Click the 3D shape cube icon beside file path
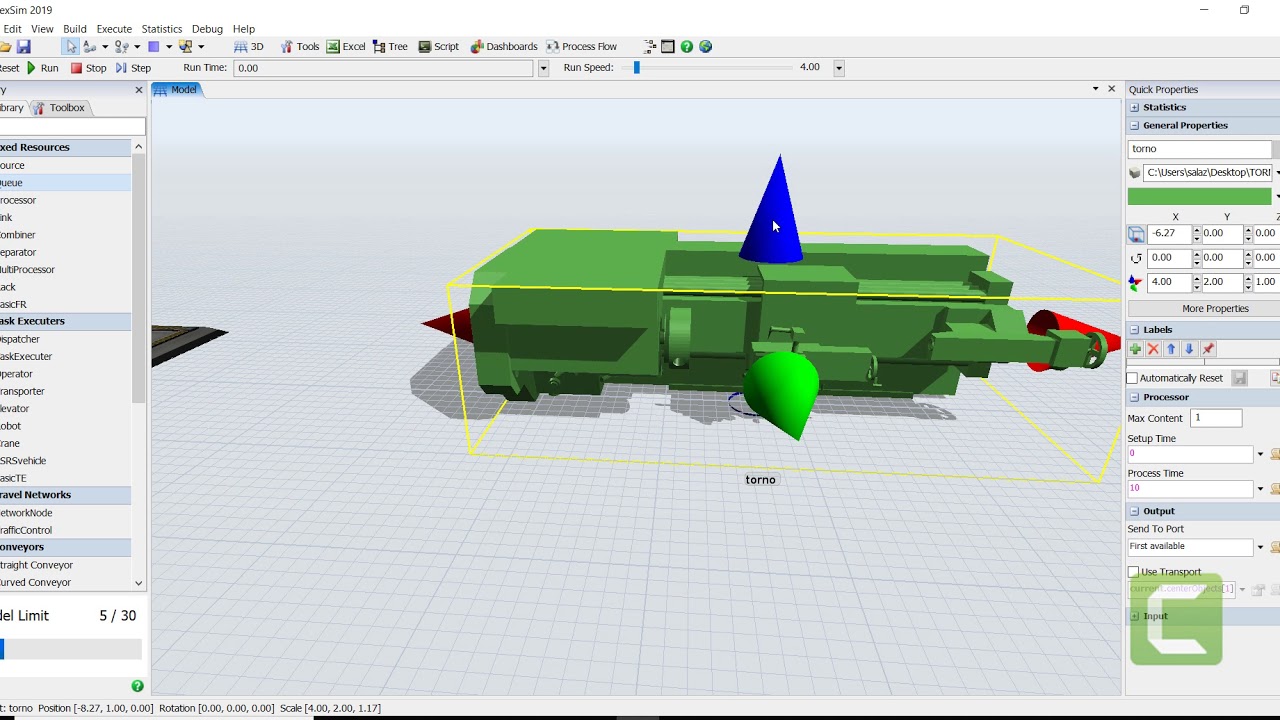 coord(1135,173)
